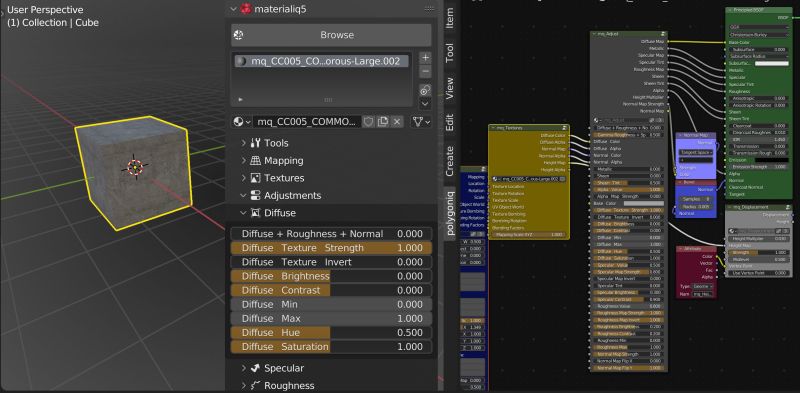800x393 pixels.
Task: Click the black Emission color swatch
Action: 771,160
